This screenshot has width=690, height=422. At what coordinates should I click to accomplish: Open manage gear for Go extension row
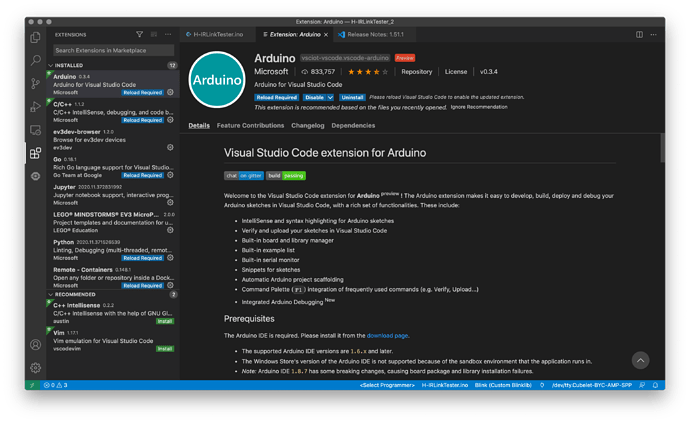point(170,175)
